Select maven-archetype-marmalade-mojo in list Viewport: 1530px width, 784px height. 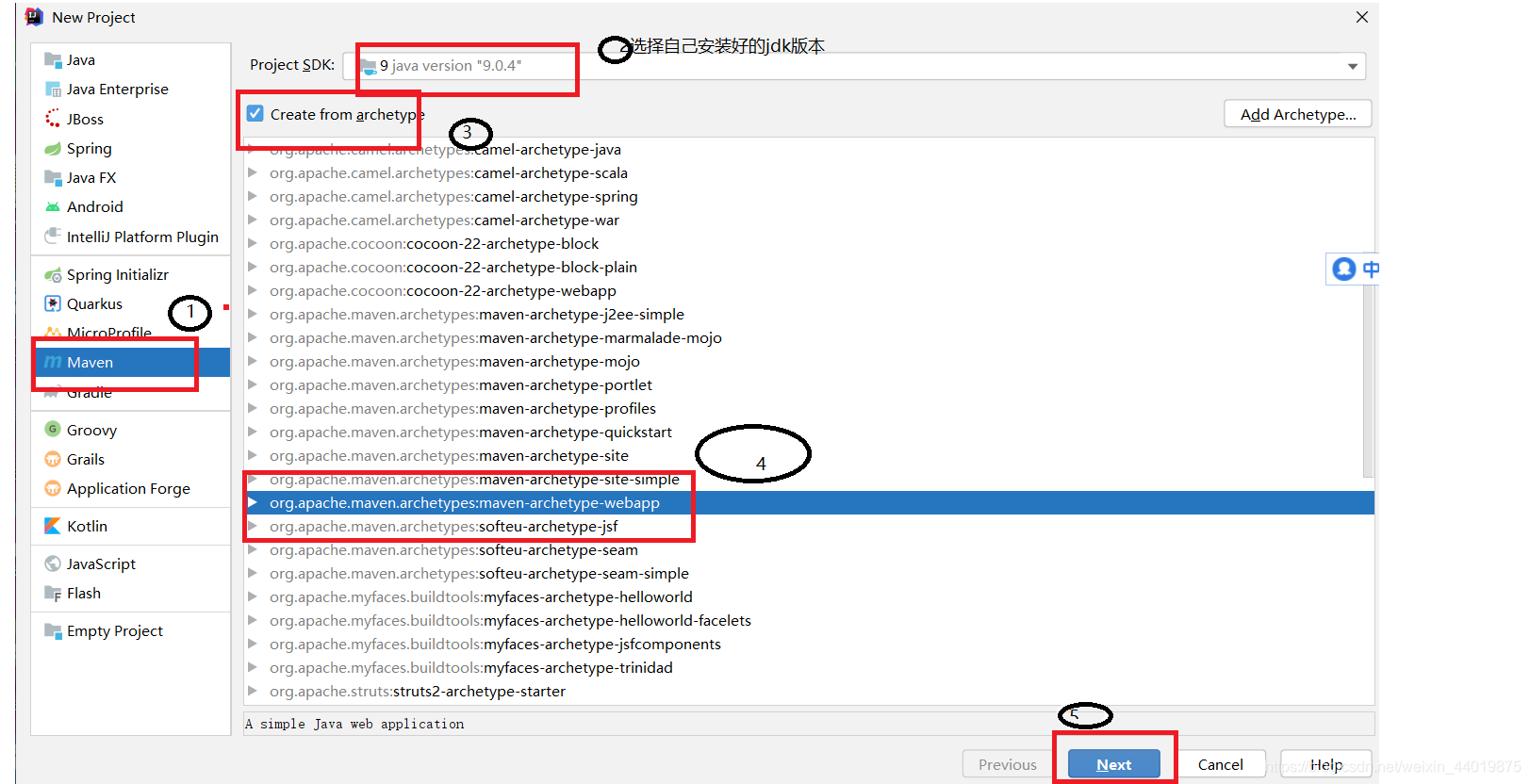coord(809,337)
